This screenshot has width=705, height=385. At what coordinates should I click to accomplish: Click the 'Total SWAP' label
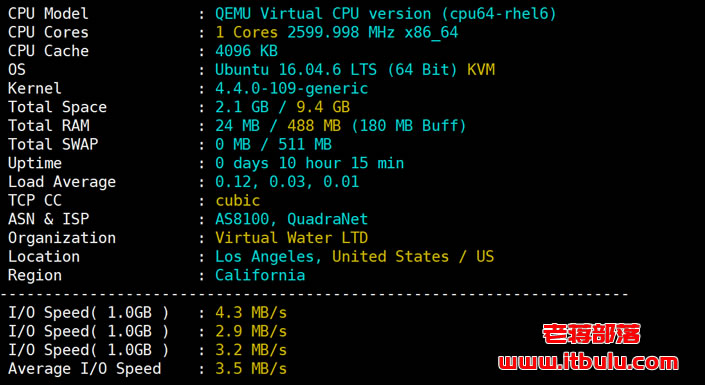tap(53, 145)
